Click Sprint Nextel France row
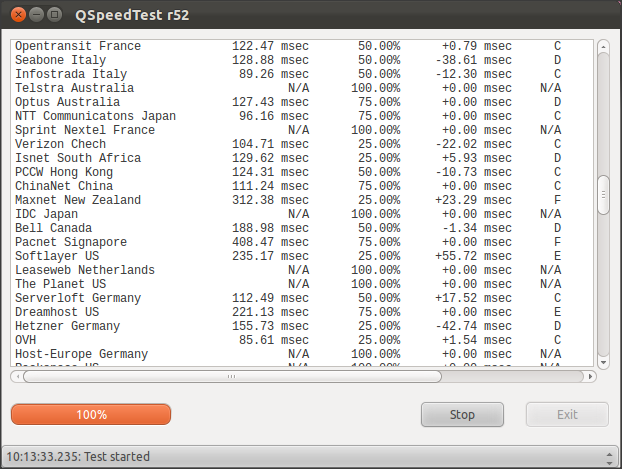The height and width of the screenshot is (469, 622). click(301, 130)
